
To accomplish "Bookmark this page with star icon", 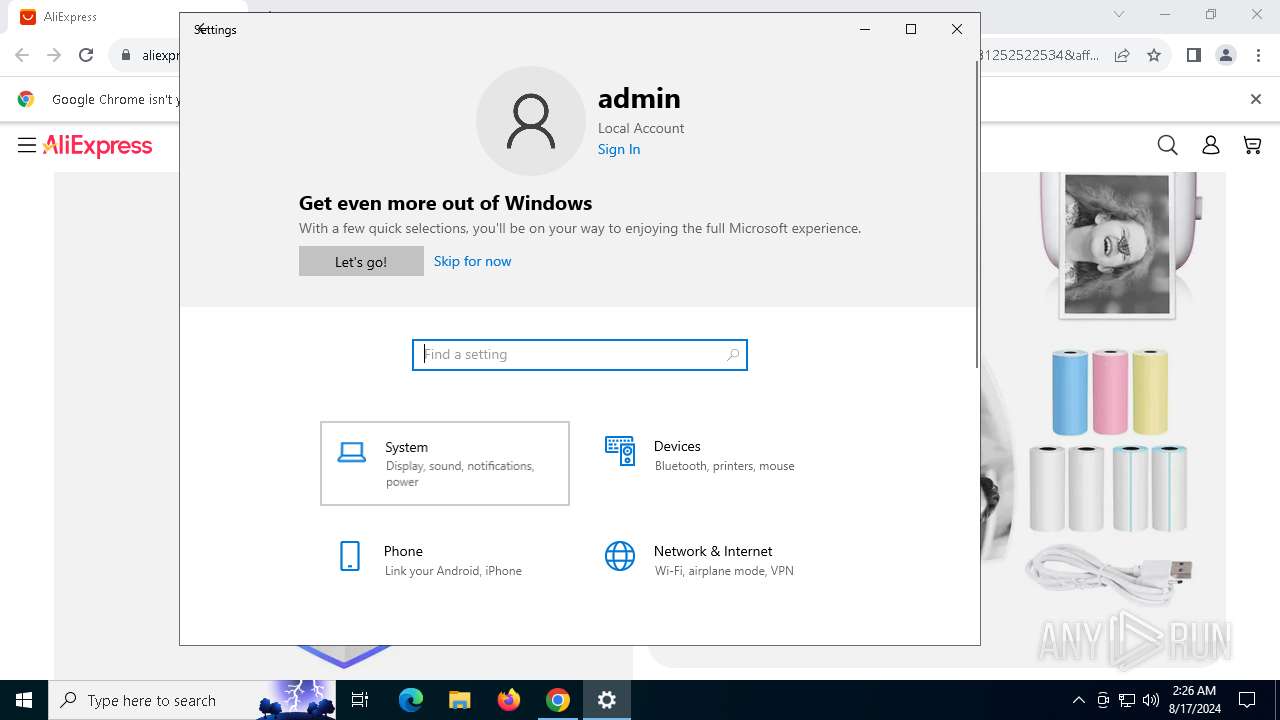I will (x=1154, y=55).
